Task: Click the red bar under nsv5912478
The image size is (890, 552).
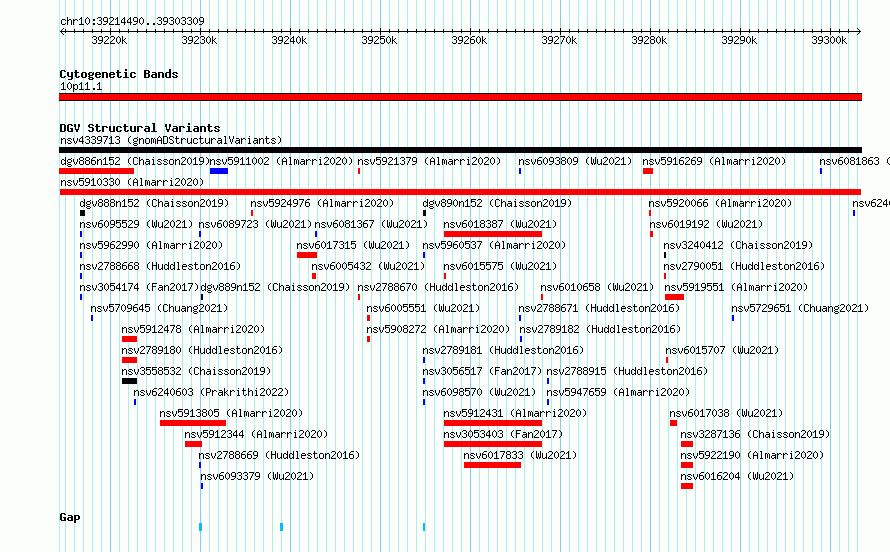Action: 129,339
